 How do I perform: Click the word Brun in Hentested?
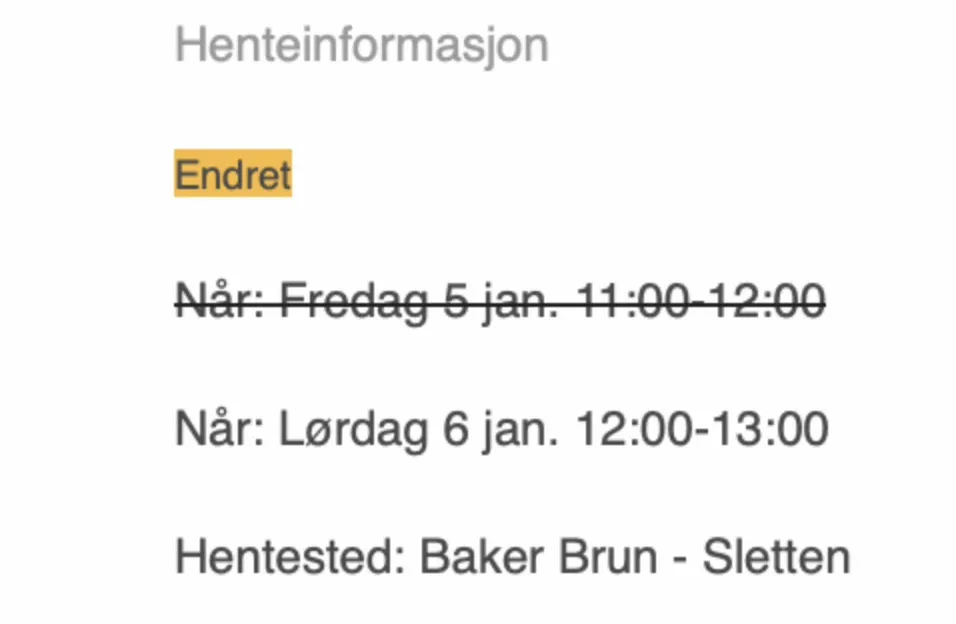[x=608, y=557]
